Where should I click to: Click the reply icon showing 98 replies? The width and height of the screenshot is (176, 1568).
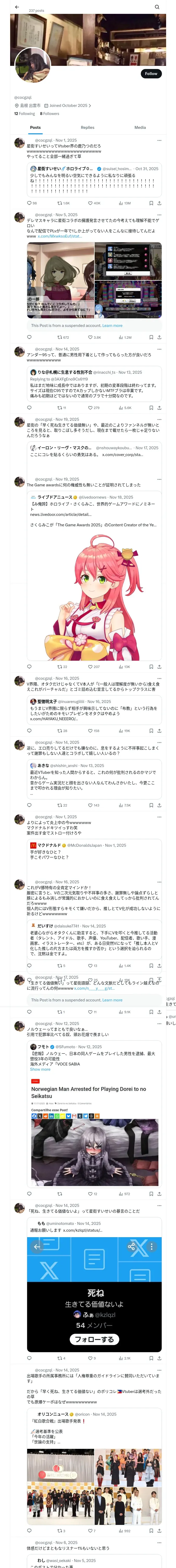pos(29,203)
